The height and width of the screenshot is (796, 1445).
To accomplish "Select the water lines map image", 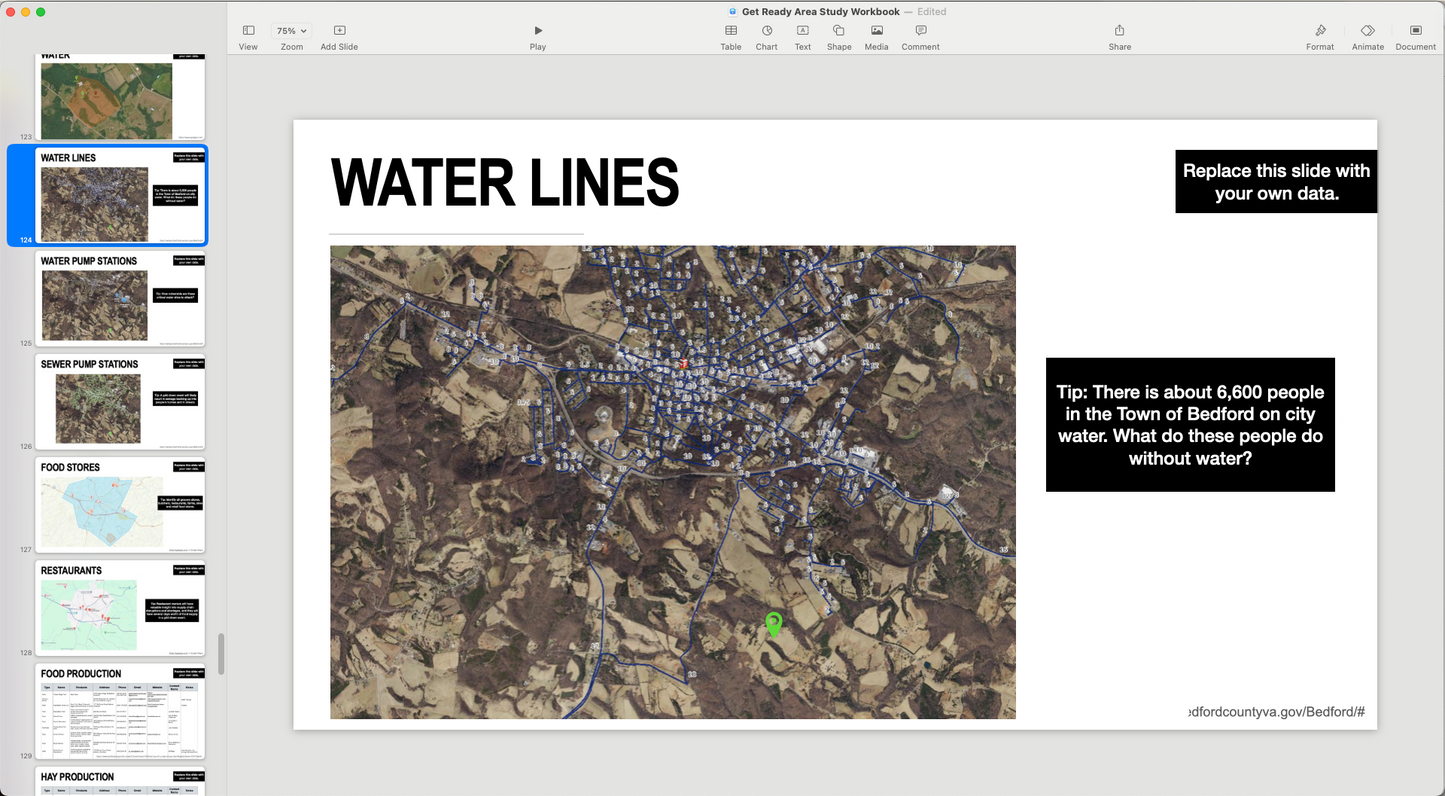I will 673,482.
